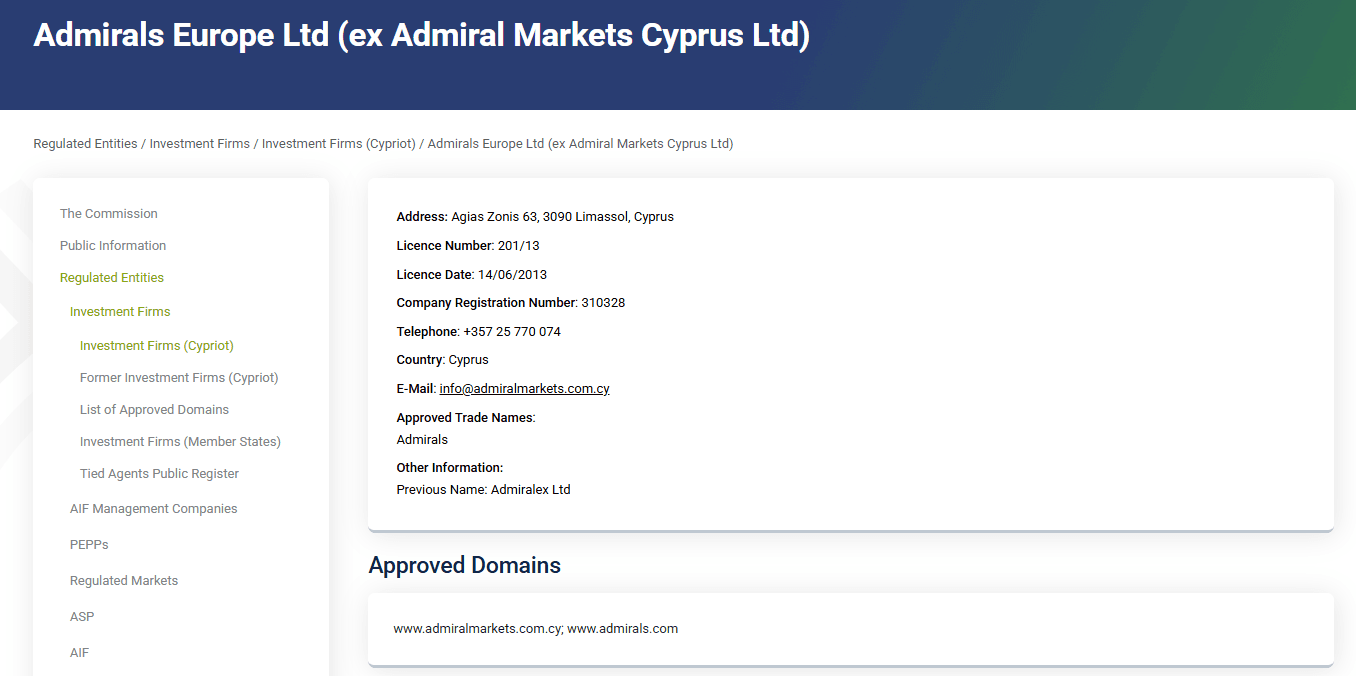Viewport: 1356px width, 676px height.
Task: Open Regulated Entities breadcrumb link
Action: point(85,144)
